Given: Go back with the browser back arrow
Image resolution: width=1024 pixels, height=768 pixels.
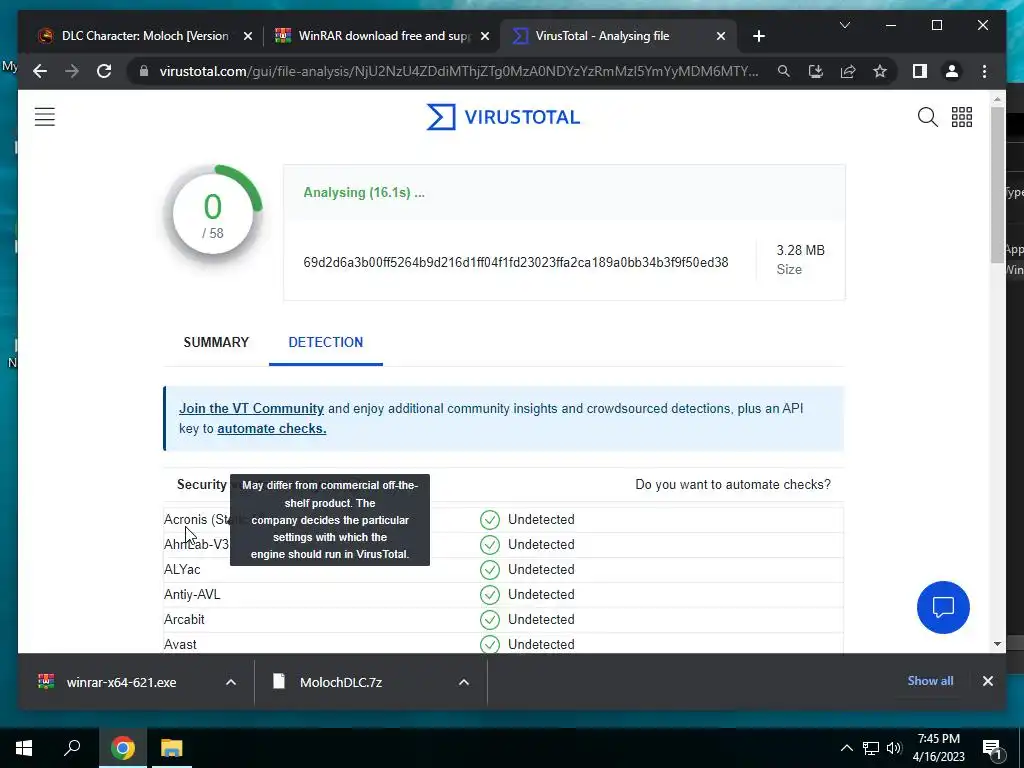Looking at the screenshot, I should [40, 71].
